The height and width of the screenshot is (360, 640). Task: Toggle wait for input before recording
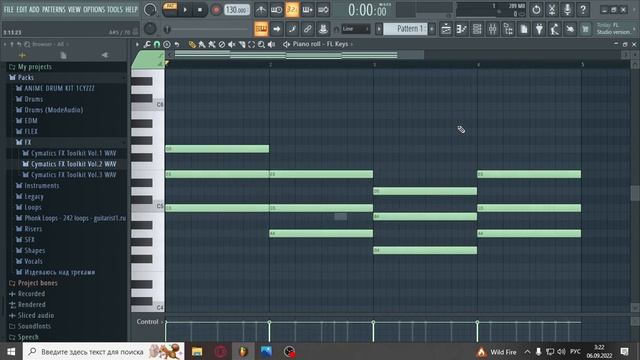[276, 9]
